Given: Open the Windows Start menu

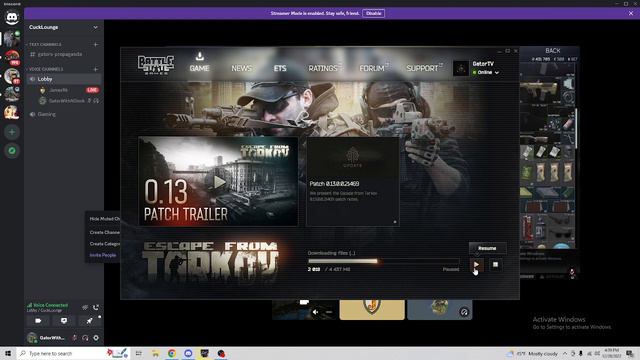Looking at the screenshot, I should (8, 353).
